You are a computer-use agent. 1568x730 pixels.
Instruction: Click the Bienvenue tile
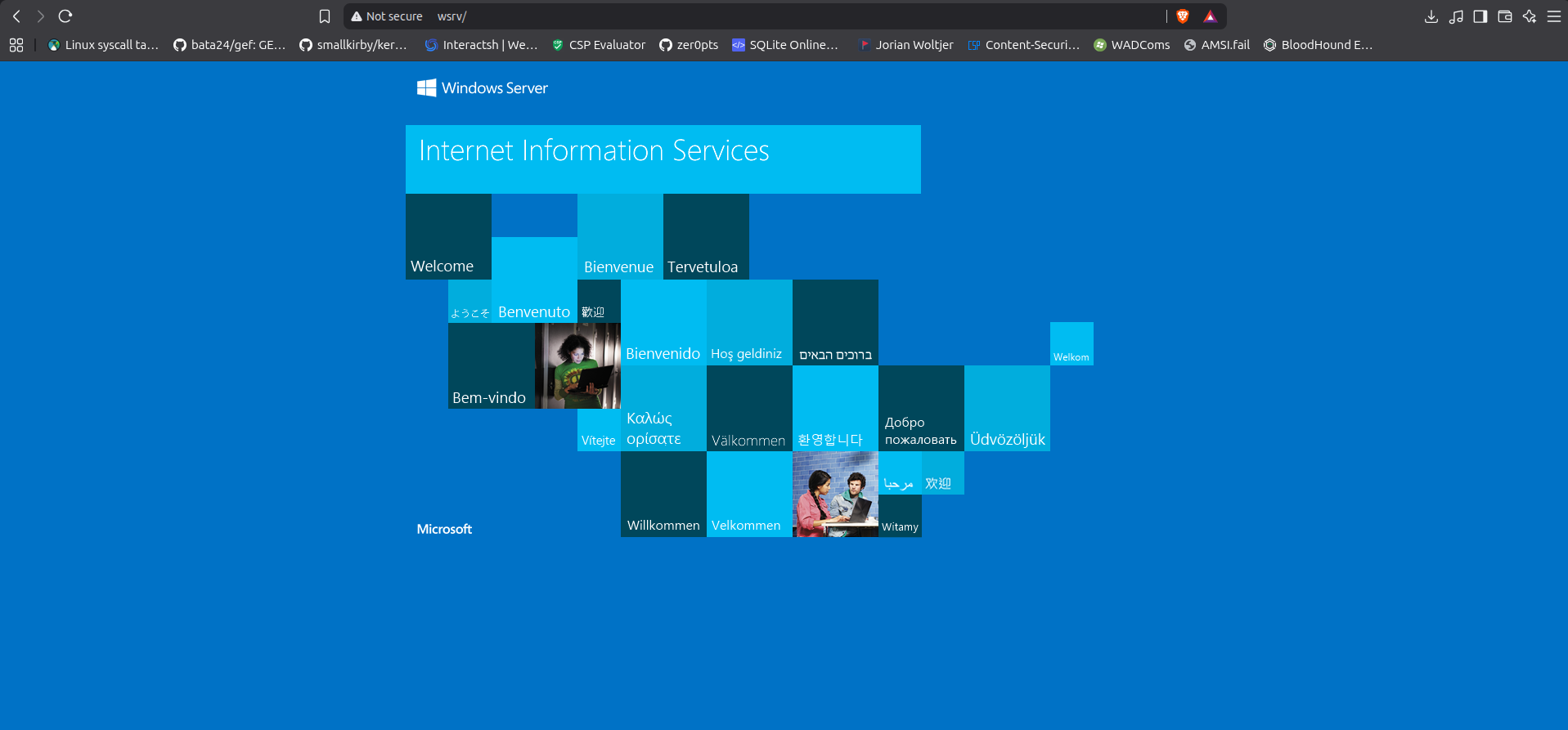pos(620,236)
